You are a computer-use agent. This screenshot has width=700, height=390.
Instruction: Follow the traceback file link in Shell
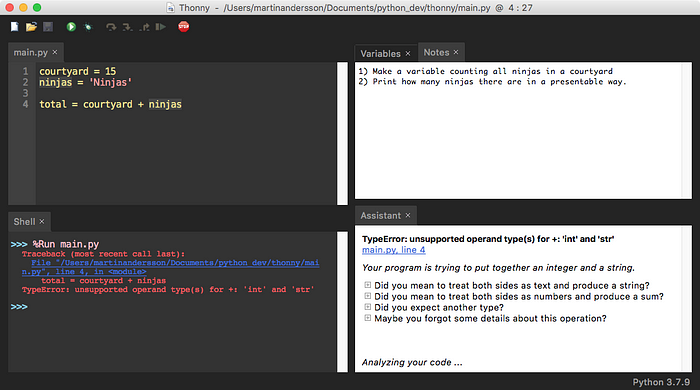point(171,267)
